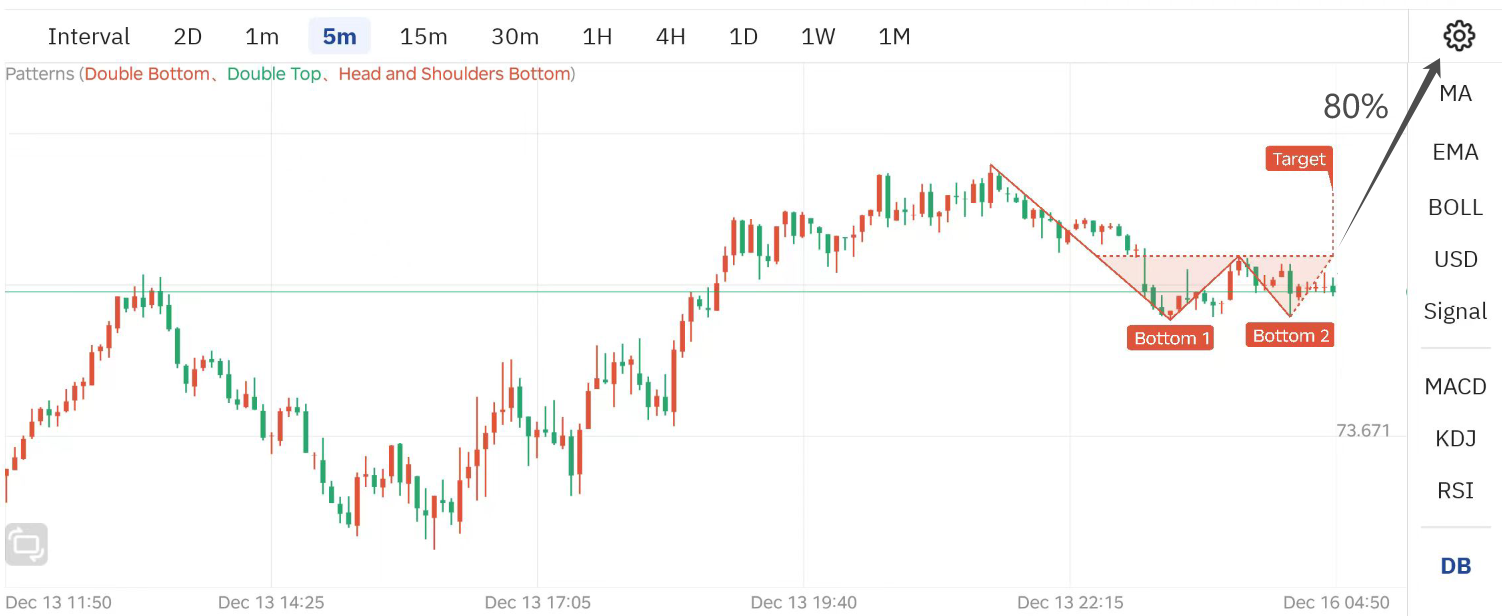The width and height of the screenshot is (1502, 616).
Task: Choose the 1H interval
Action: point(597,37)
